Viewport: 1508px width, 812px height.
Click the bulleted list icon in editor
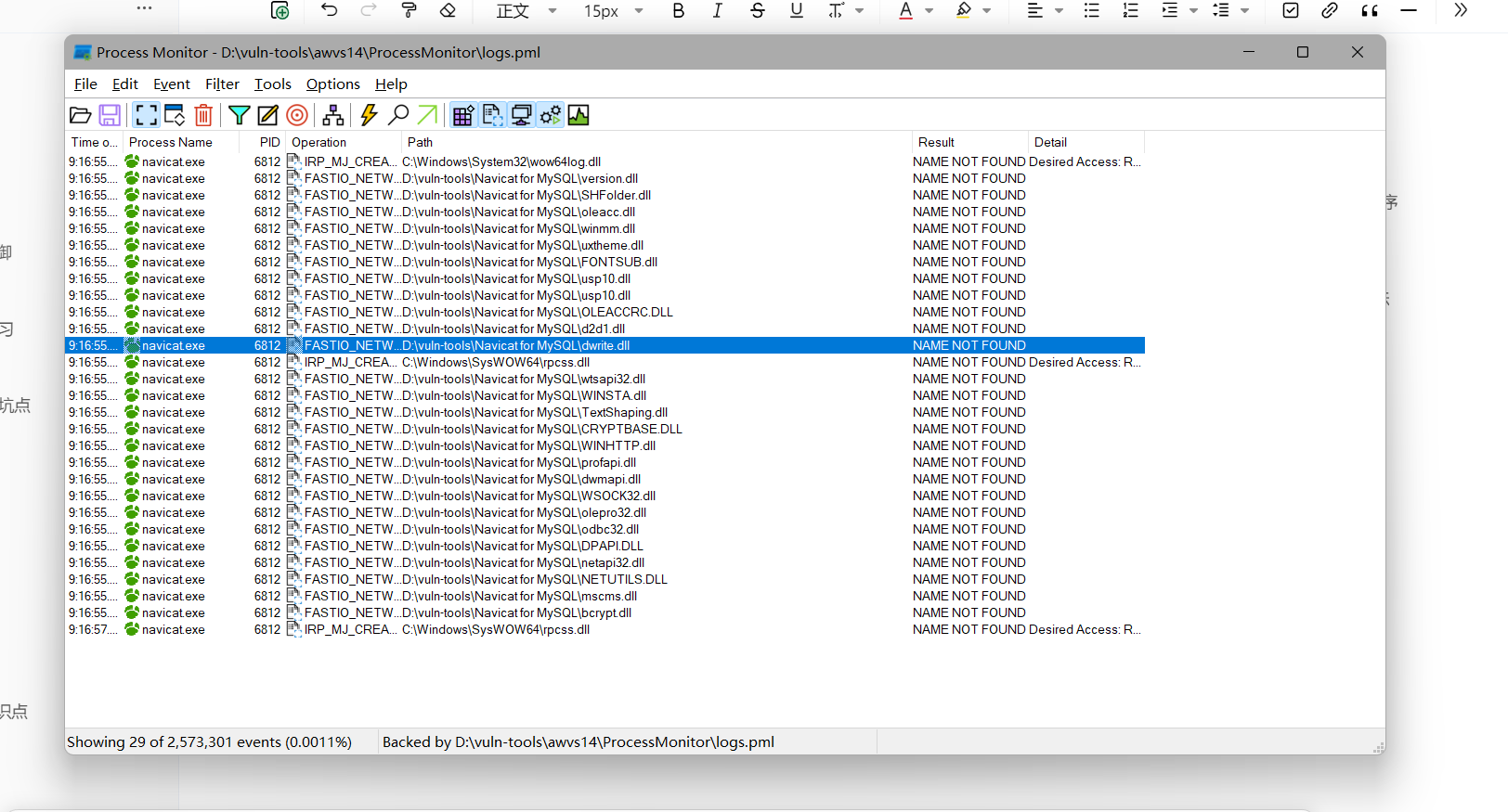coord(1092,10)
